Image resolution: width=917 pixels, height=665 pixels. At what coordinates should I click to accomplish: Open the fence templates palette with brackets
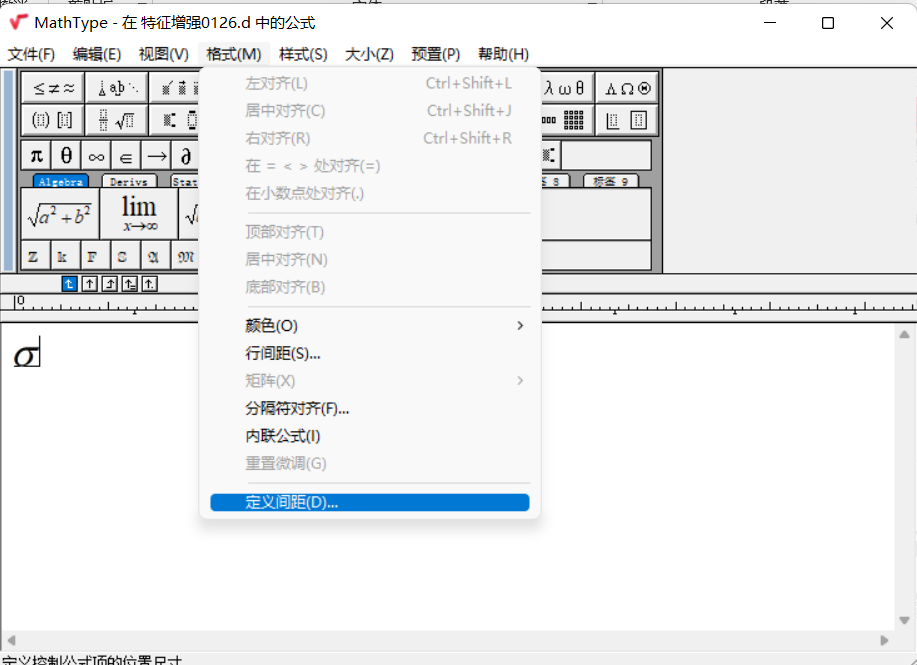tap(53, 120)
